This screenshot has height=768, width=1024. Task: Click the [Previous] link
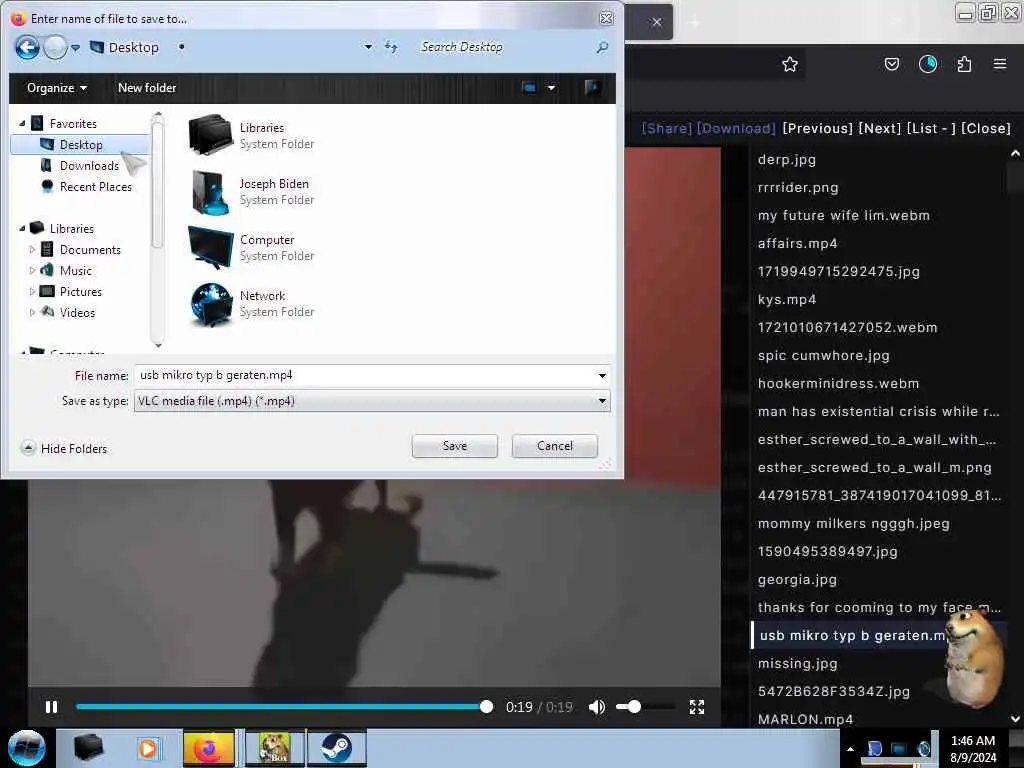[x=817, y=128]
